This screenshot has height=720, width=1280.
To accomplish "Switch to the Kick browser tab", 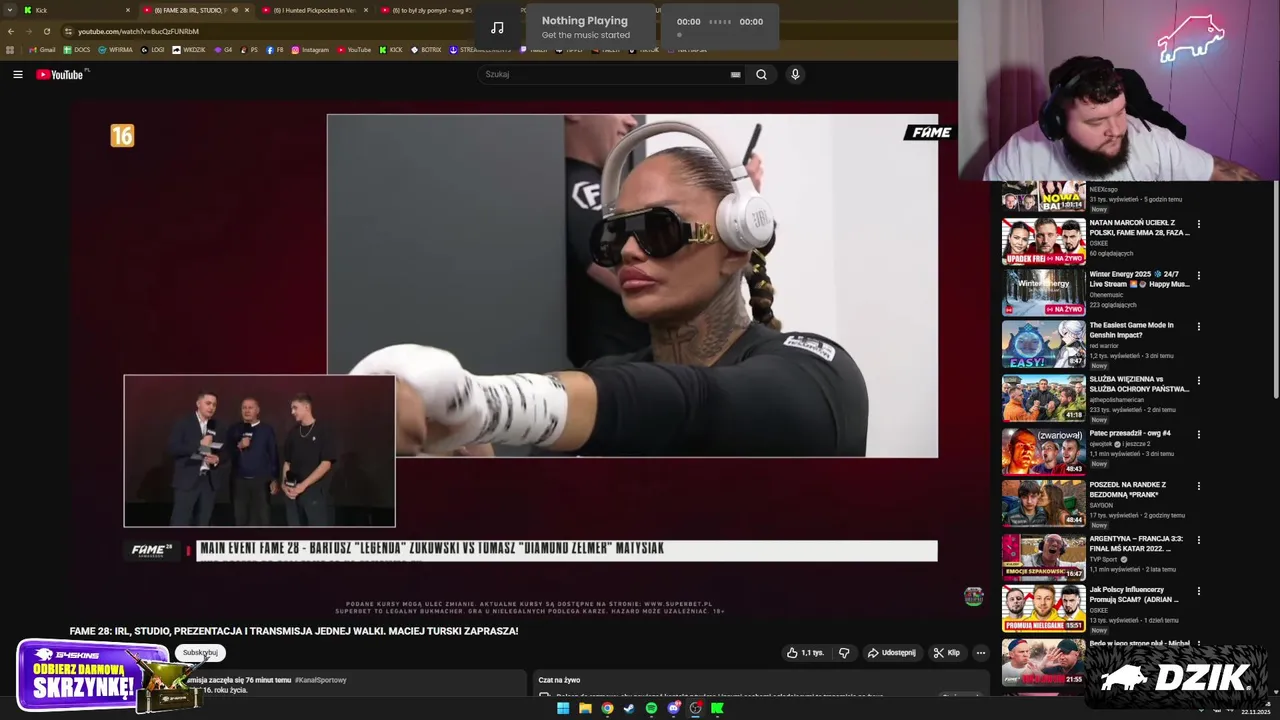I will tap(75, 10).
